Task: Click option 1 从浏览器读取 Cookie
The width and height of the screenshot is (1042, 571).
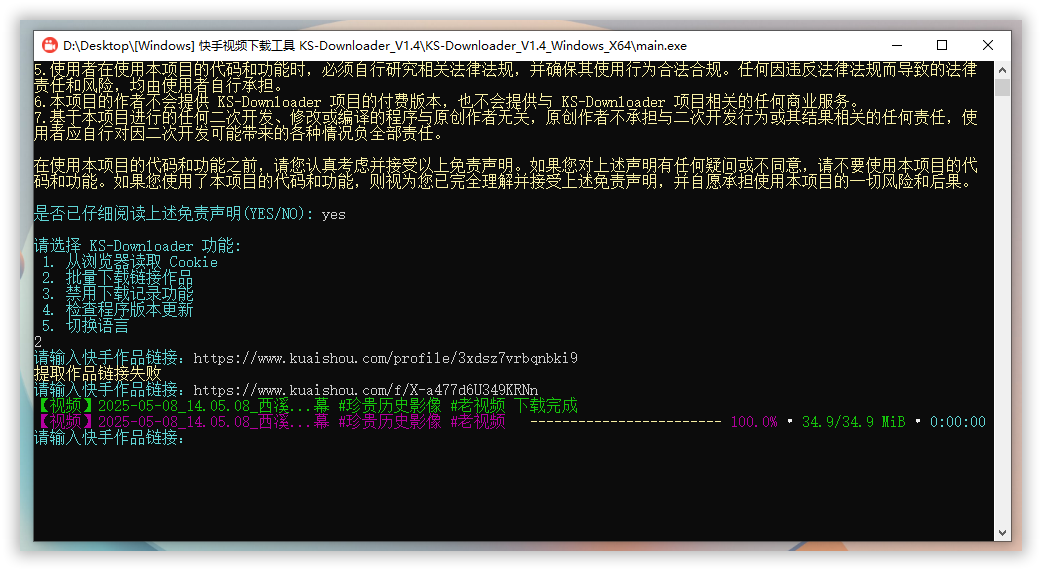Action: pos(130,262)
